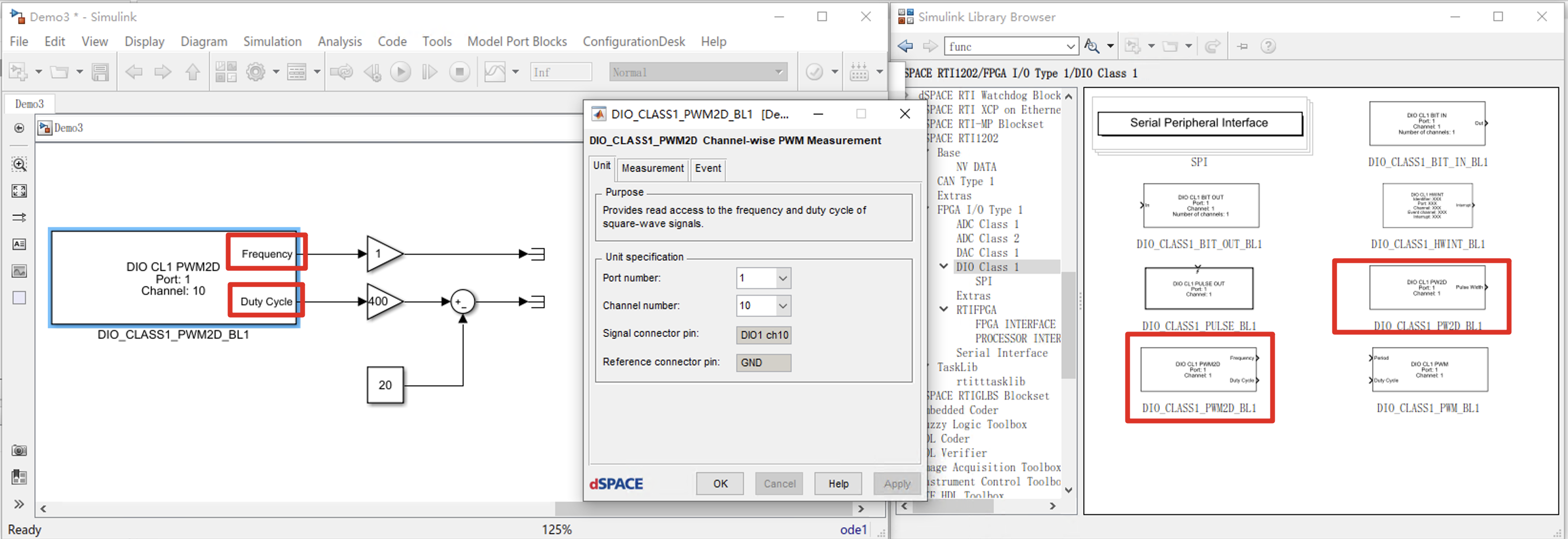1568x539 pixels.
Task: Select DAC Class 1 in library tree
Action: coord(987,253)
